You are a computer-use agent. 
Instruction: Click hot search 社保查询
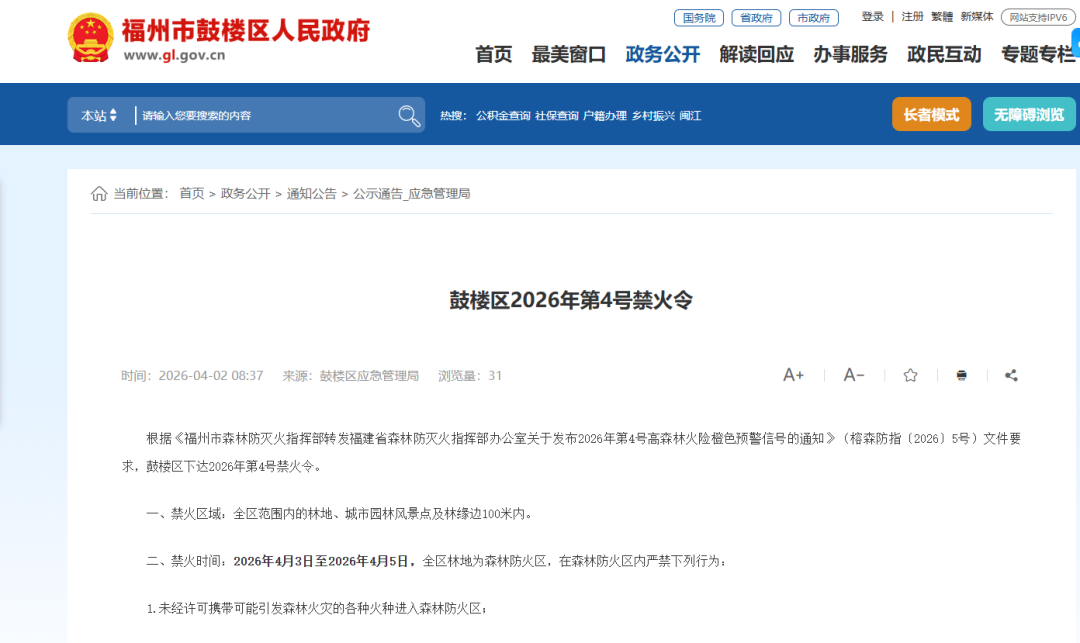[x=557, y=116]
